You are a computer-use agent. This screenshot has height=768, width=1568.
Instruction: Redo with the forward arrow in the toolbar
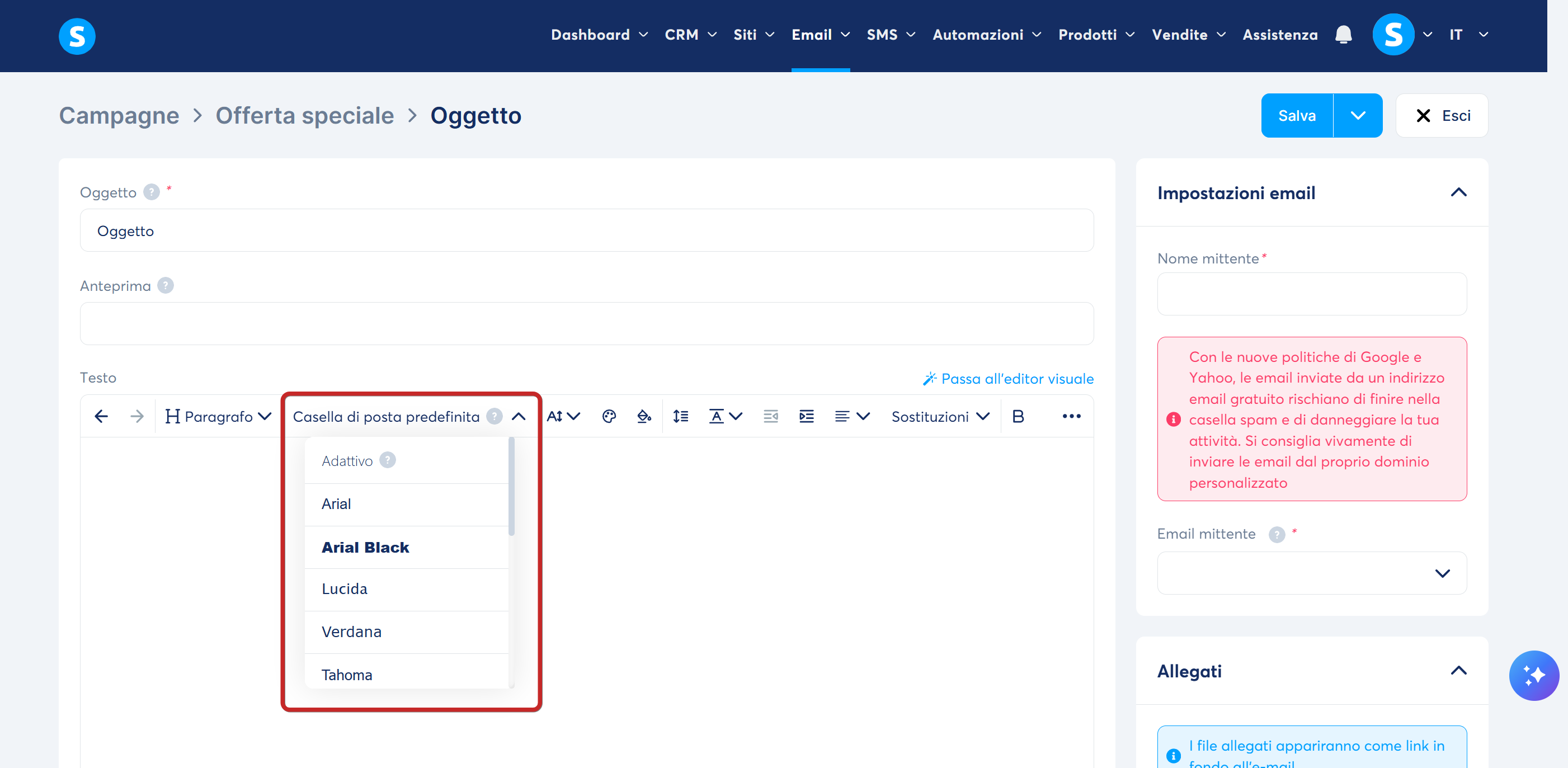(x=137, y=416)
